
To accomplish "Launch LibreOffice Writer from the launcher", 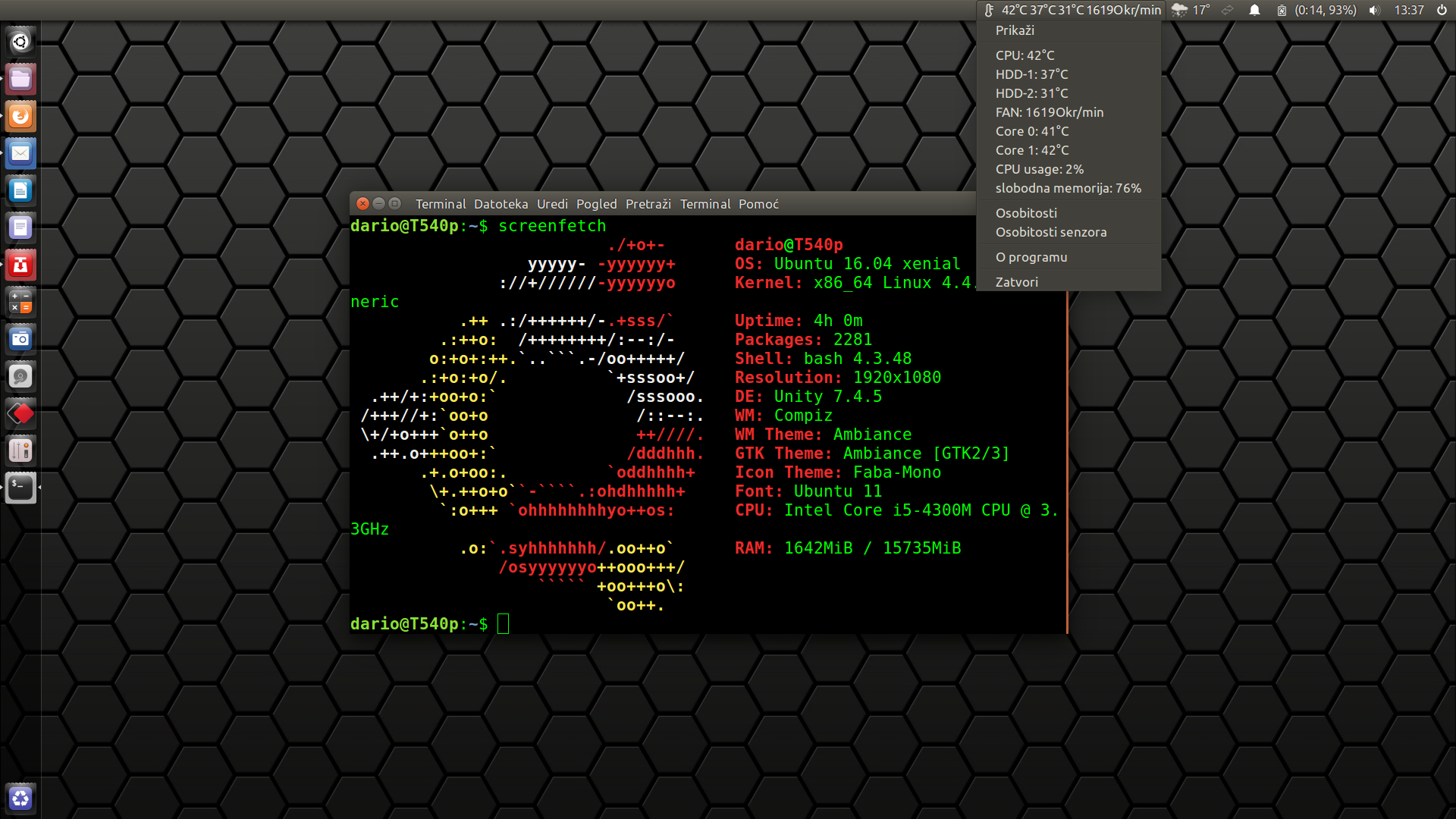I will coord(20,190).
